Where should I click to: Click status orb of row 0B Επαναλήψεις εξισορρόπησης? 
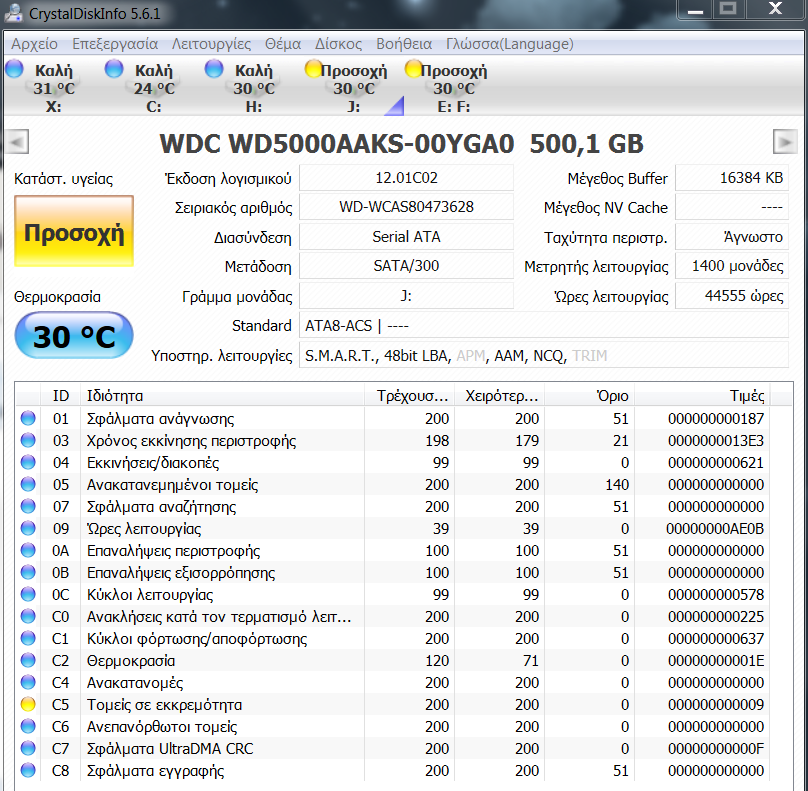pos(28,573)
